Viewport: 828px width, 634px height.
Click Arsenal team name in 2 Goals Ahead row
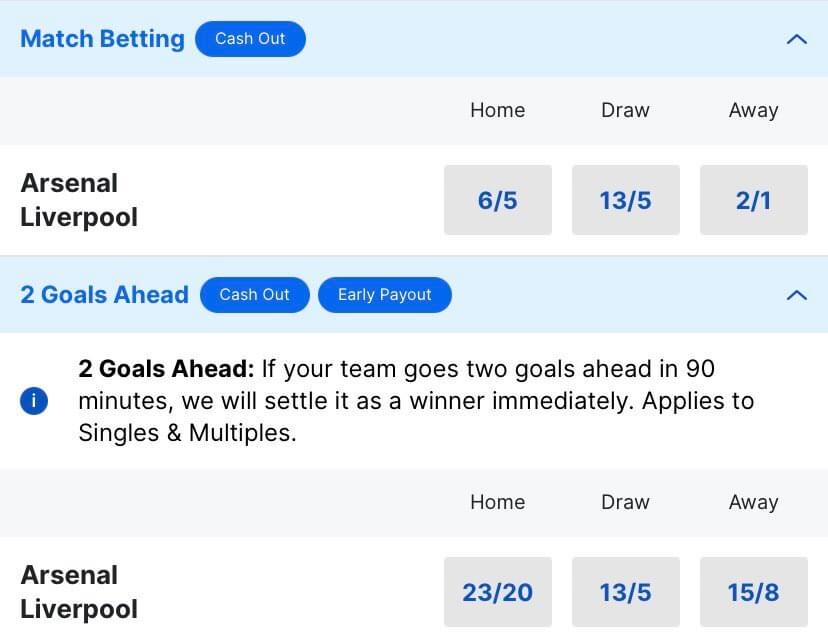tap(69, 575)
